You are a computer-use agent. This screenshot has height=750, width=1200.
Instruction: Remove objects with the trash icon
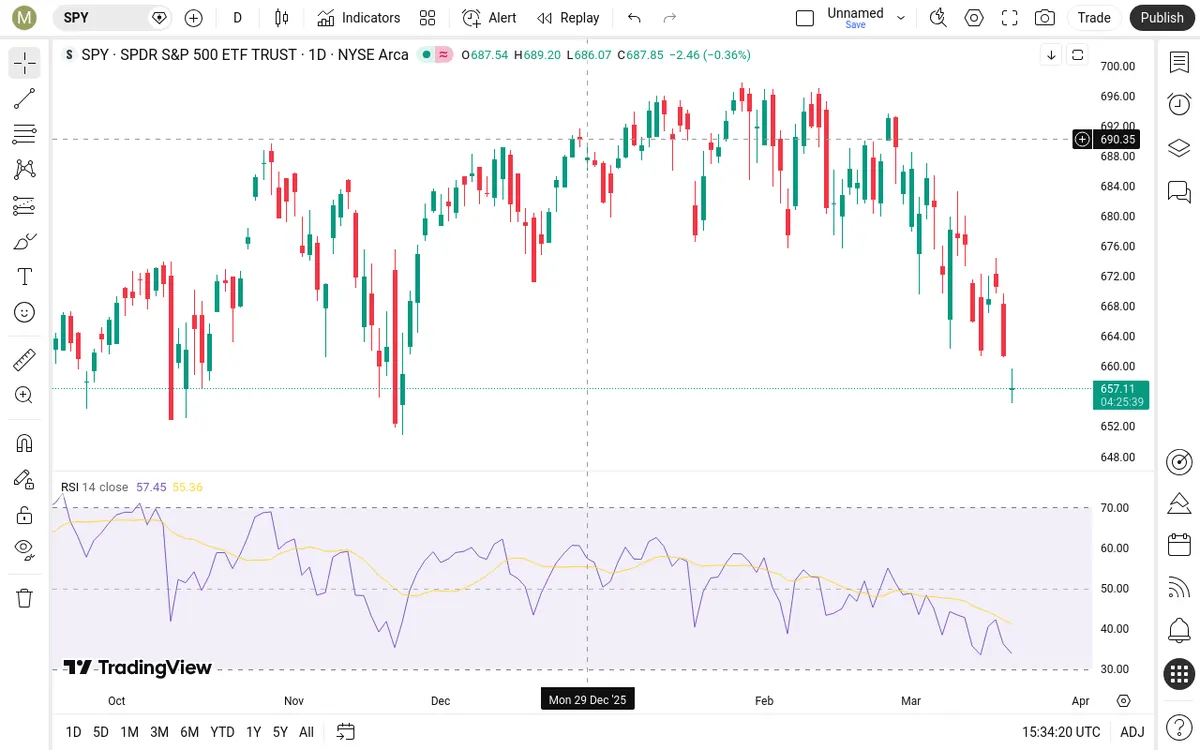[25, 598]
